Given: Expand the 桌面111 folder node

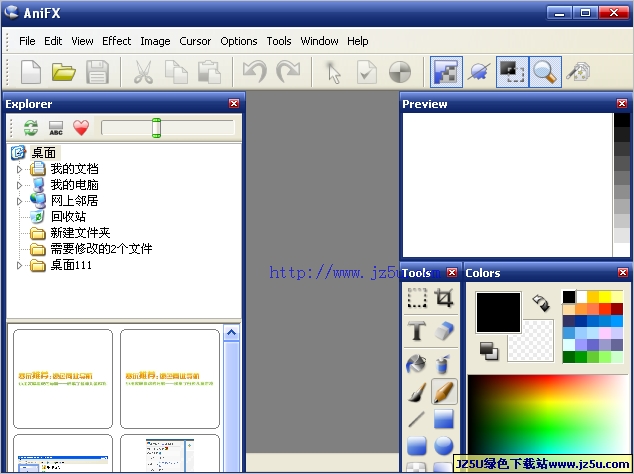Looking at the screenshot, I should [x=19, y=265].
